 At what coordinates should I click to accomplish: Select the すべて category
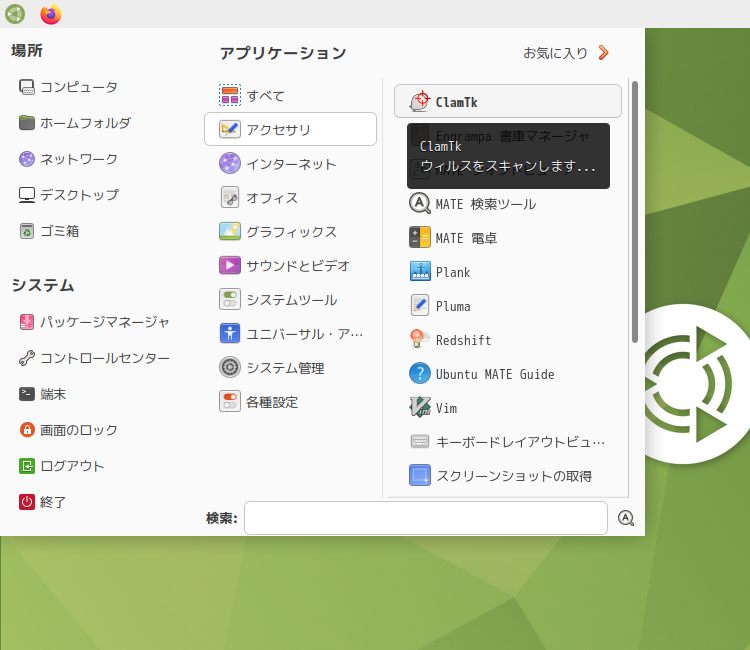coord(290,95)
